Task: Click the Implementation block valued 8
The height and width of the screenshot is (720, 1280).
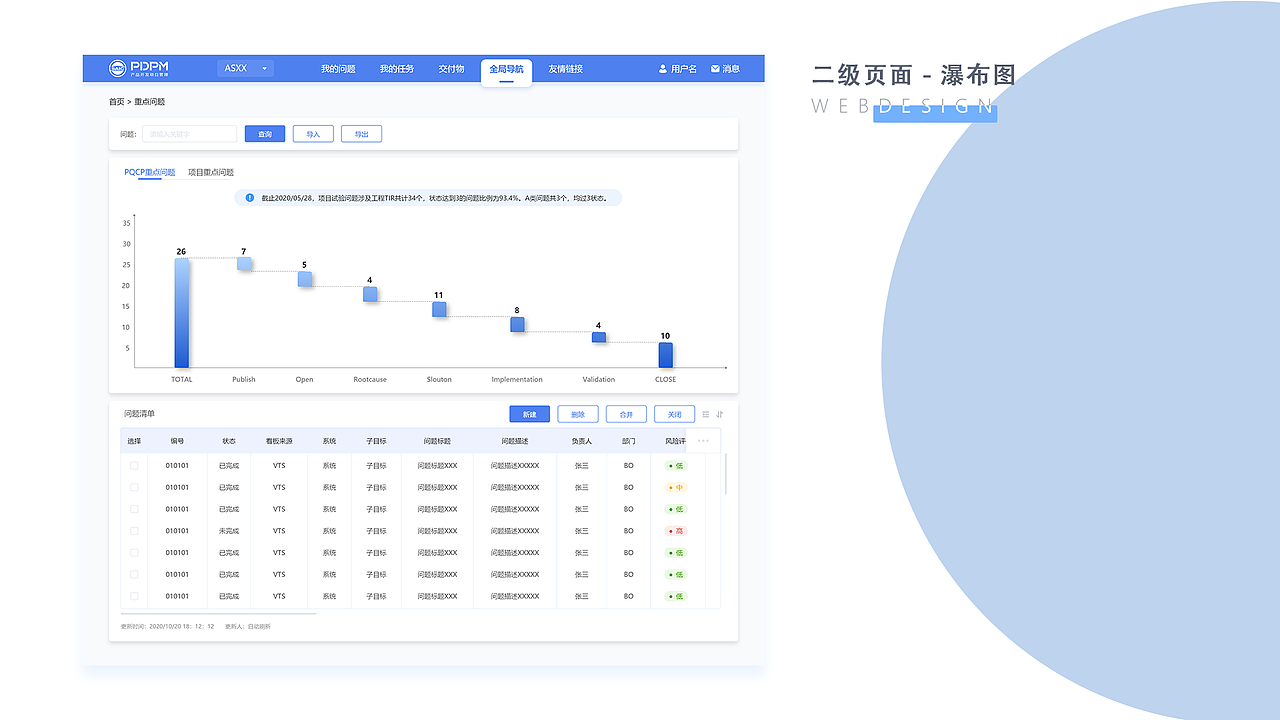Action: 517,325
